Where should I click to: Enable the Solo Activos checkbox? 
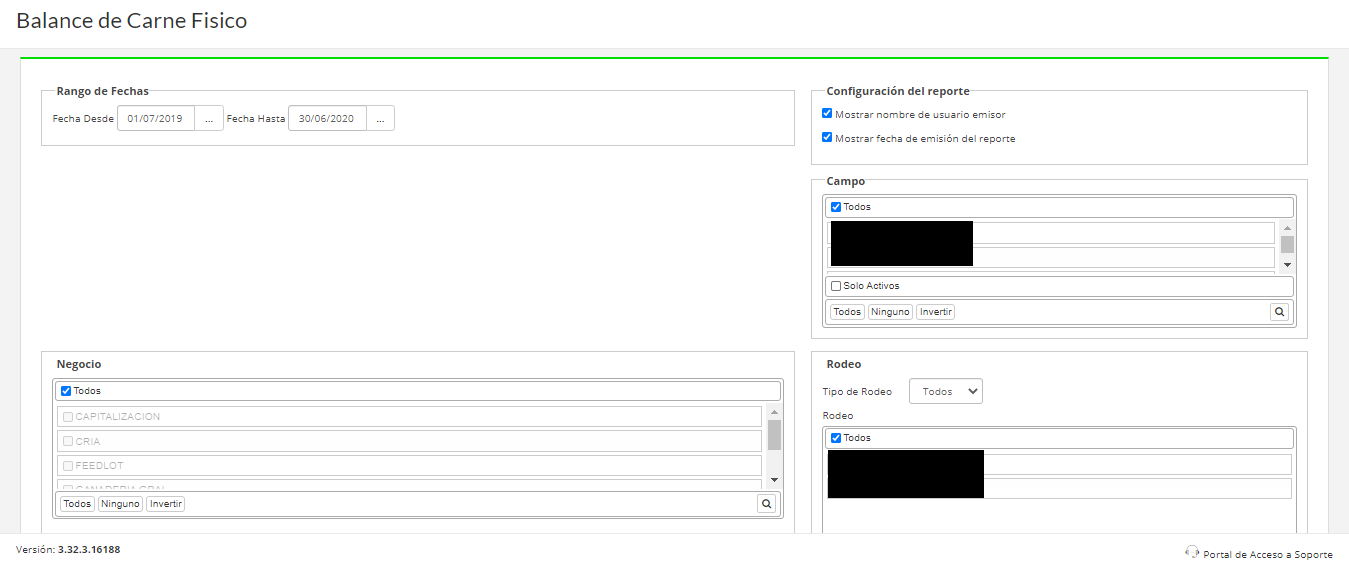pyautogui.click(x=836, y=286)
